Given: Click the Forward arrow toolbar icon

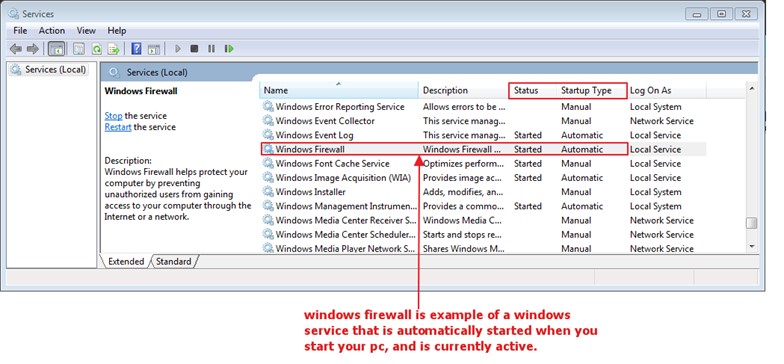Looking at the screenshot, I should [x=32, y=48].
